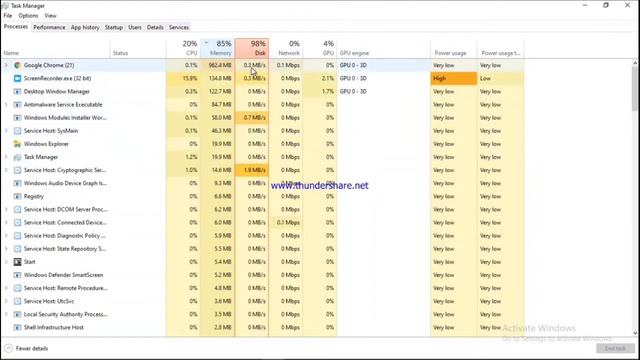Image resolution: width=640 pixels, height=360 pixels.
Task: Expand the Start process row
Action: [x=6, y=262]
